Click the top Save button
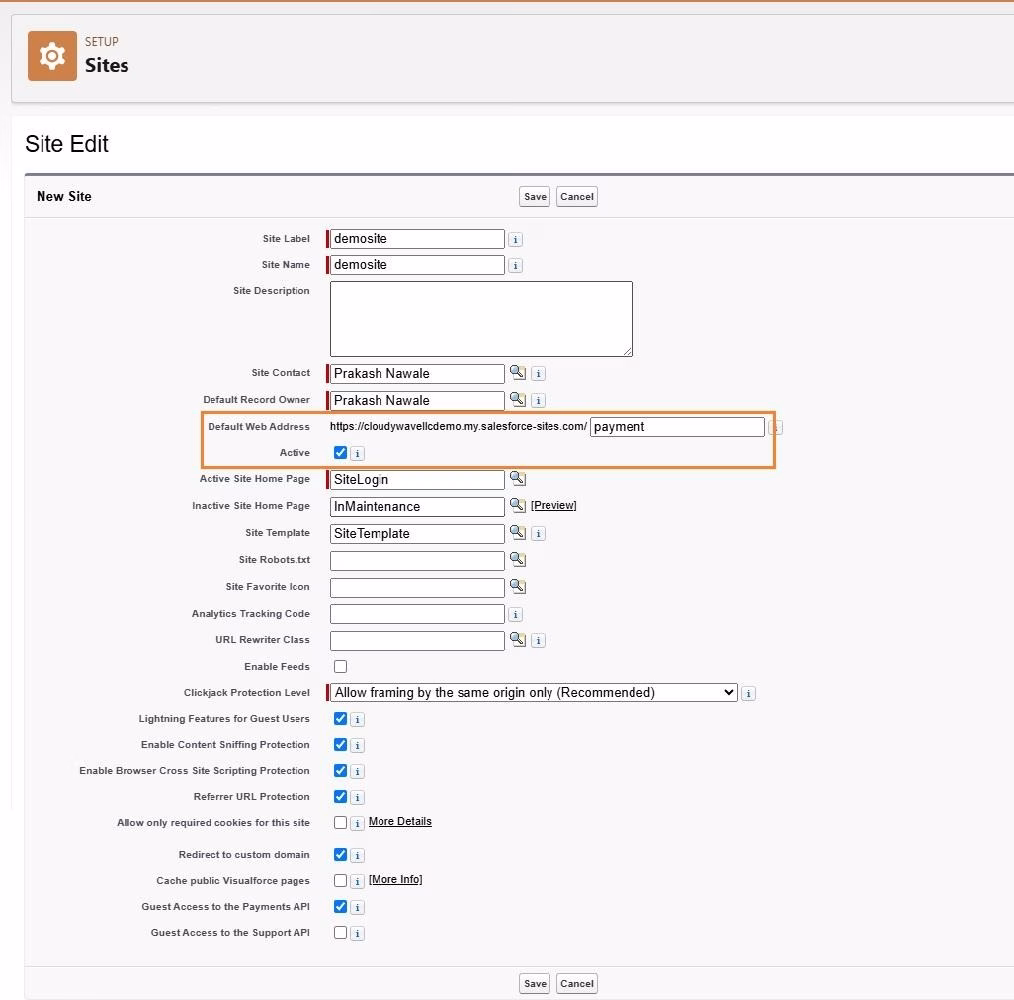 (x=535, y=196)
